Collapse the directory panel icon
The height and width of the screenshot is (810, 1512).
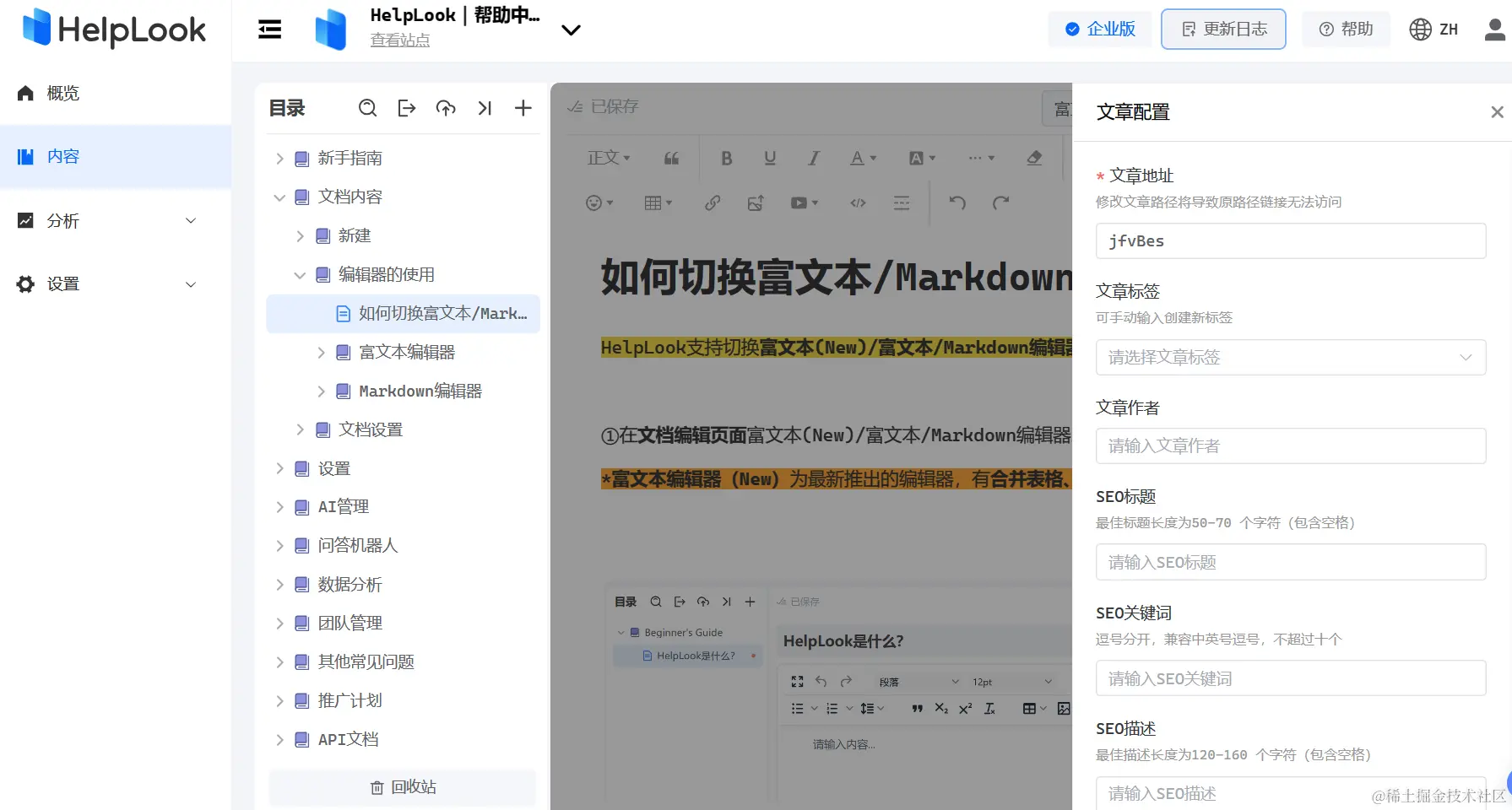point(485,108)
